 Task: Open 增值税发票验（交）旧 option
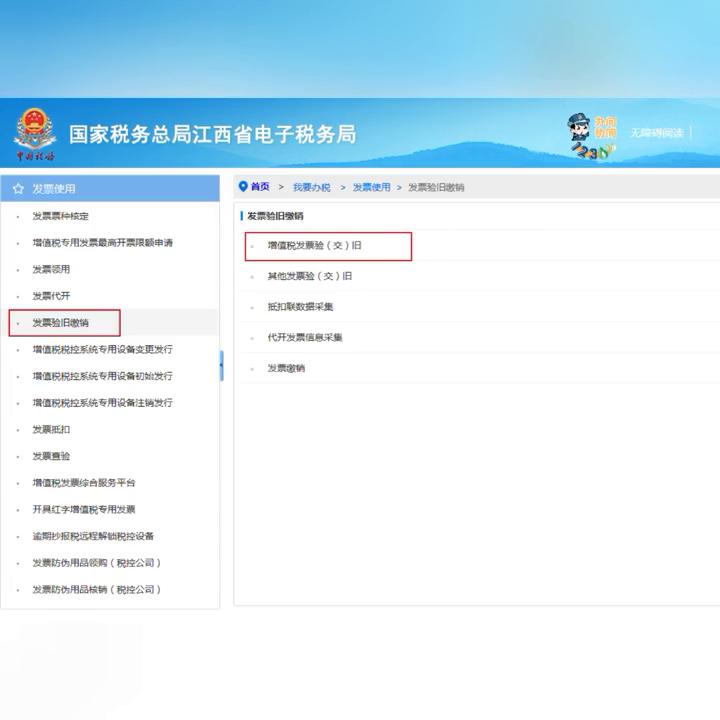(315, 246)
